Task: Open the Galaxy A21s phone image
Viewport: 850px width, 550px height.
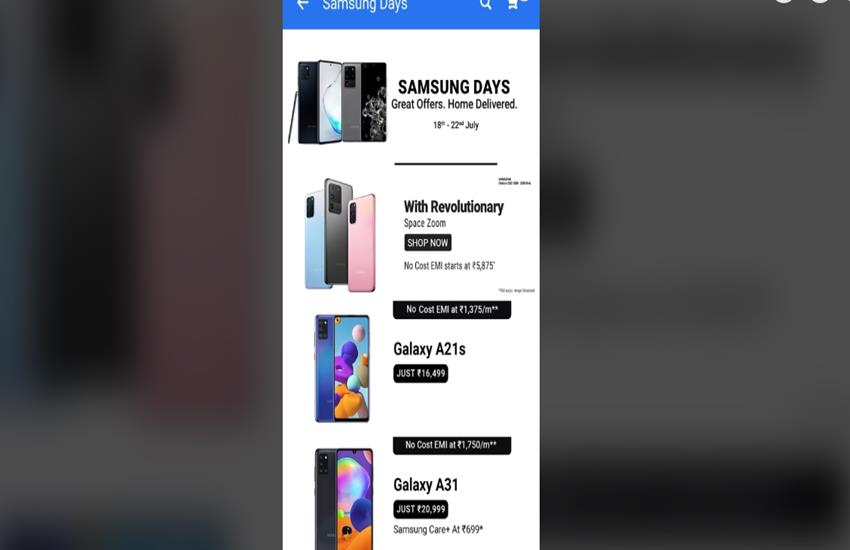Action: 342,368
